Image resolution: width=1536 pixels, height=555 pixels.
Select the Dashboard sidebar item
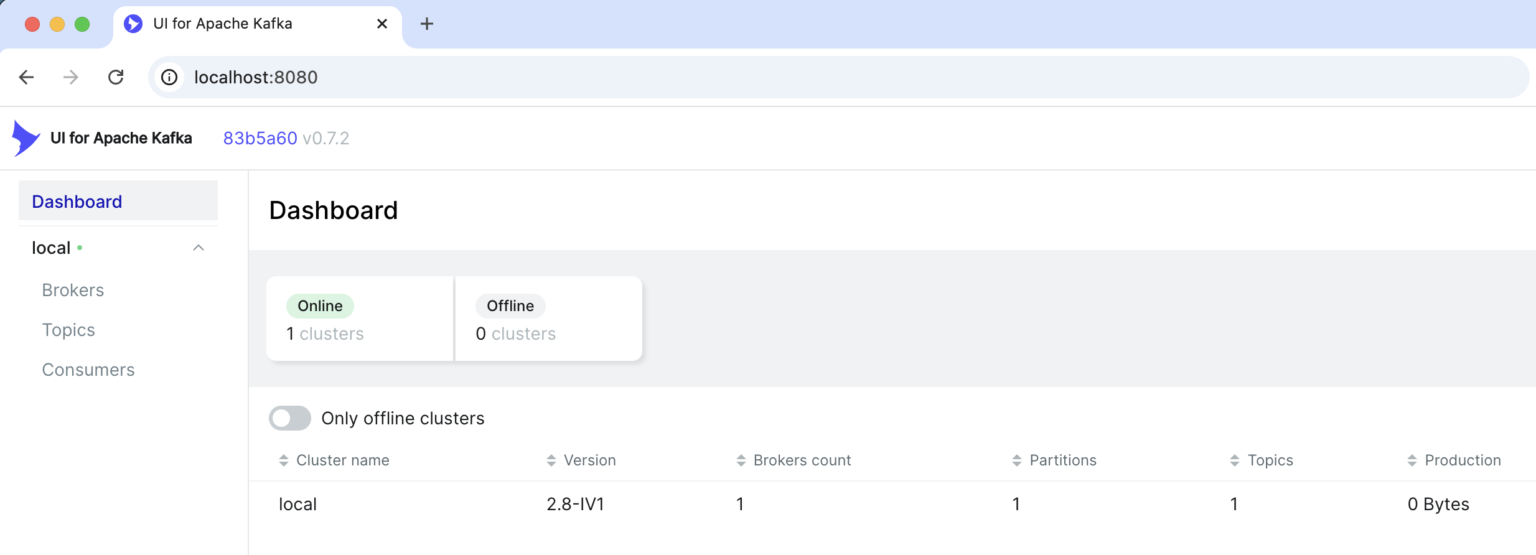coord(118,201)
